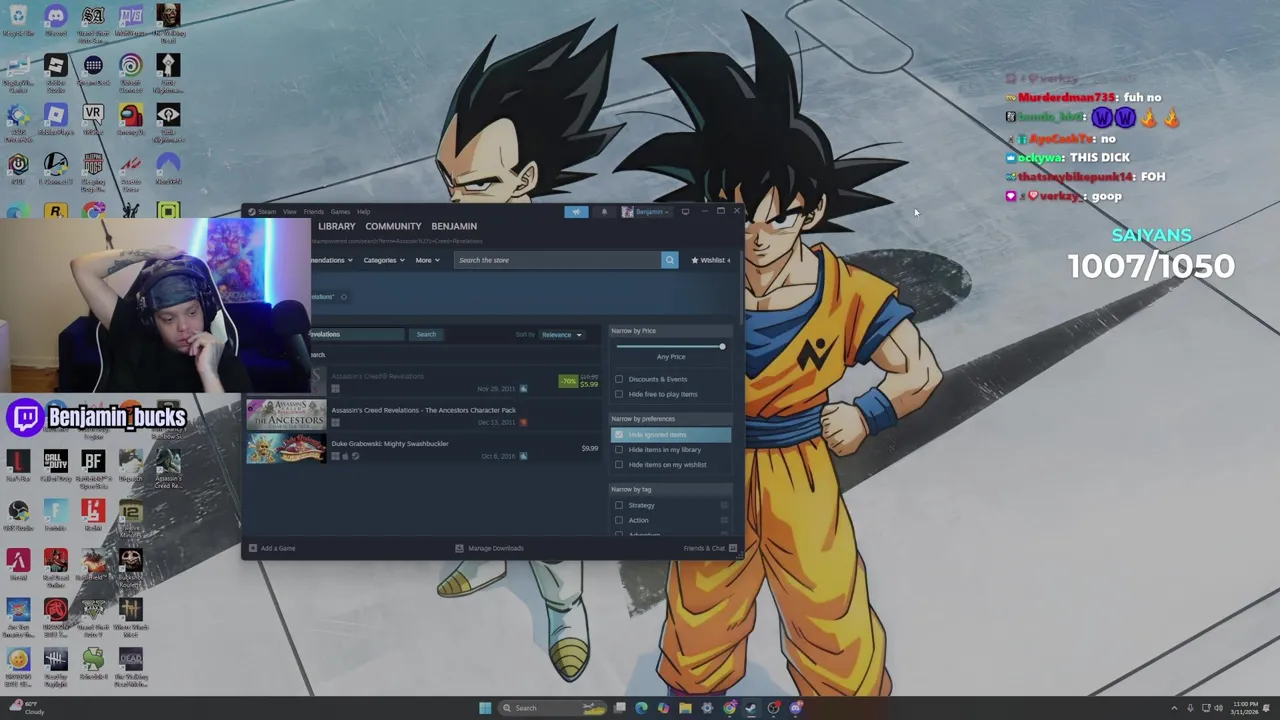Collapse the Narrow by tag header

671,489
